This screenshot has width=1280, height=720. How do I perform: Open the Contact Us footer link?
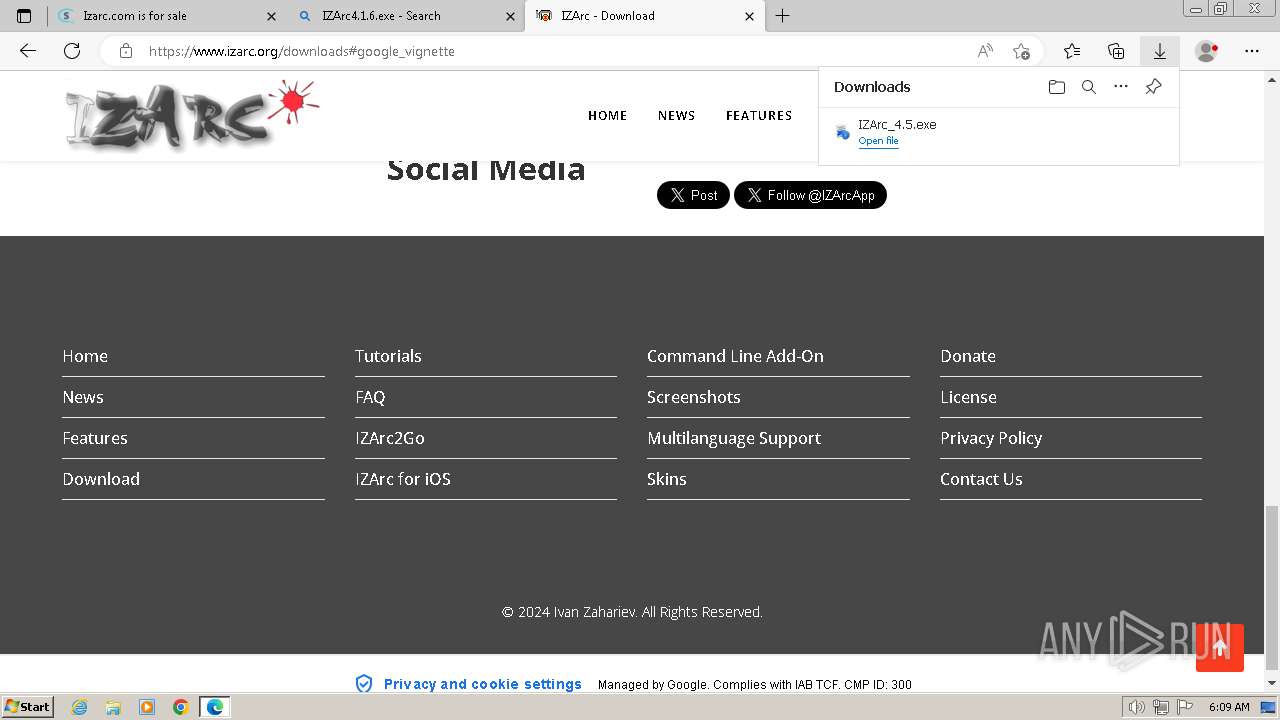pyautogui.click(x=981, y=479)
